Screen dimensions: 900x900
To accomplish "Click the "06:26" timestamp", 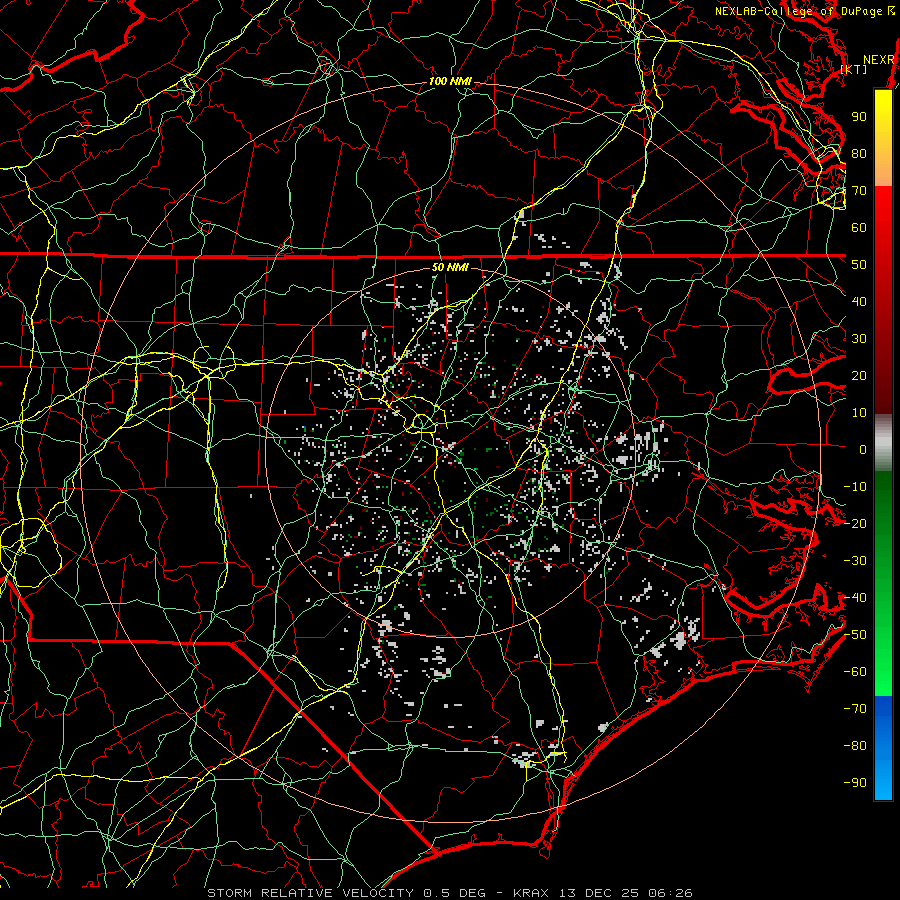I will tap(670, 893).
